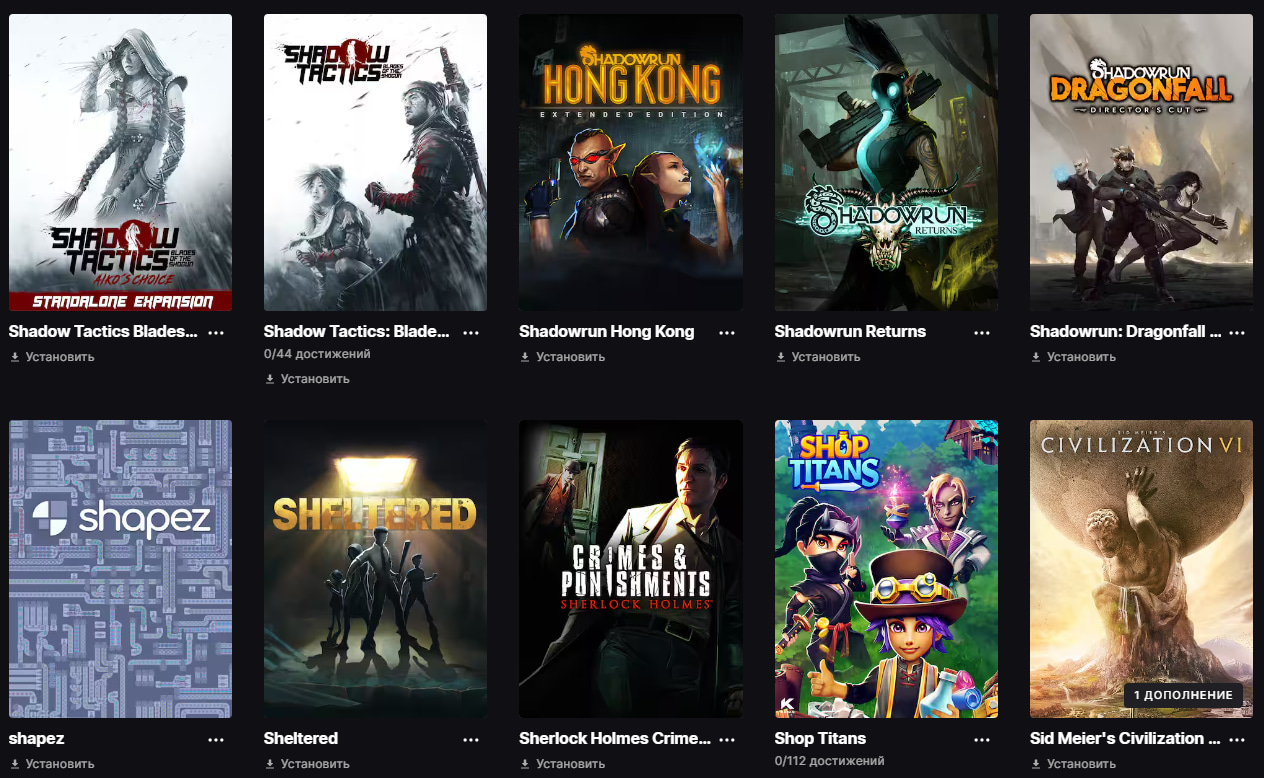Open three-dot menu for Shop Titans
The image size is (1264, 778).
click(x=983, y=740)
